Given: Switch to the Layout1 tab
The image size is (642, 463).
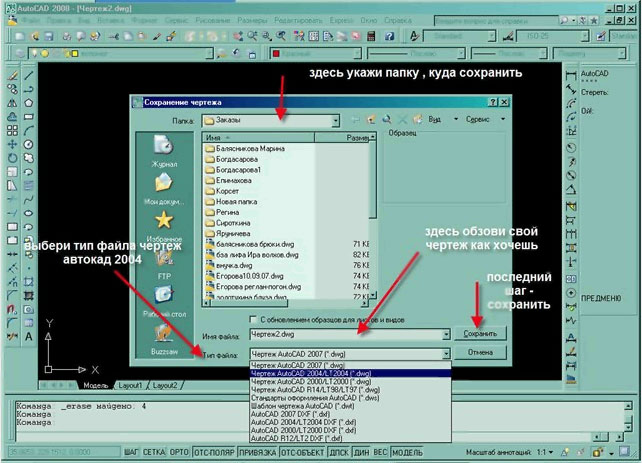Looking at the screenshot, I should point(131,384).
